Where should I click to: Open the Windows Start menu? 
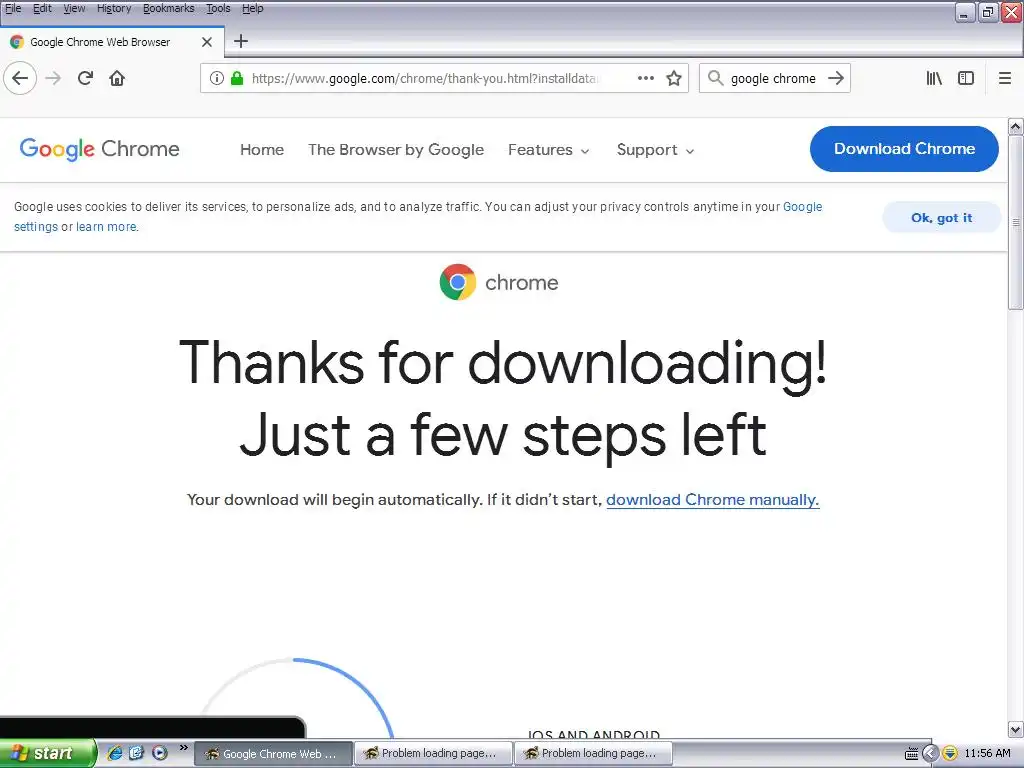coord(48,753)
